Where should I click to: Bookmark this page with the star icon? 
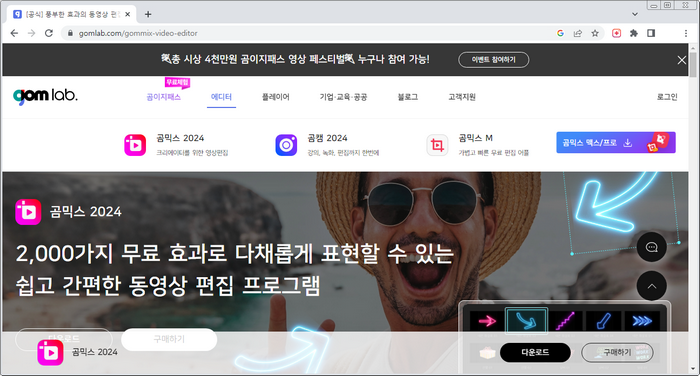[x=595, y=33]
